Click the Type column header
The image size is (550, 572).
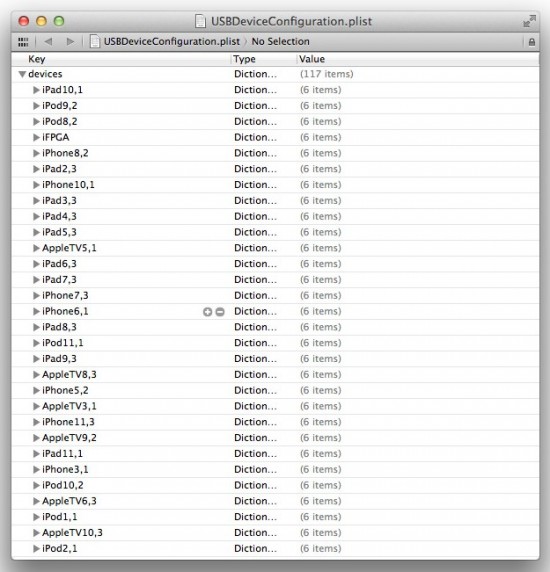263,59
